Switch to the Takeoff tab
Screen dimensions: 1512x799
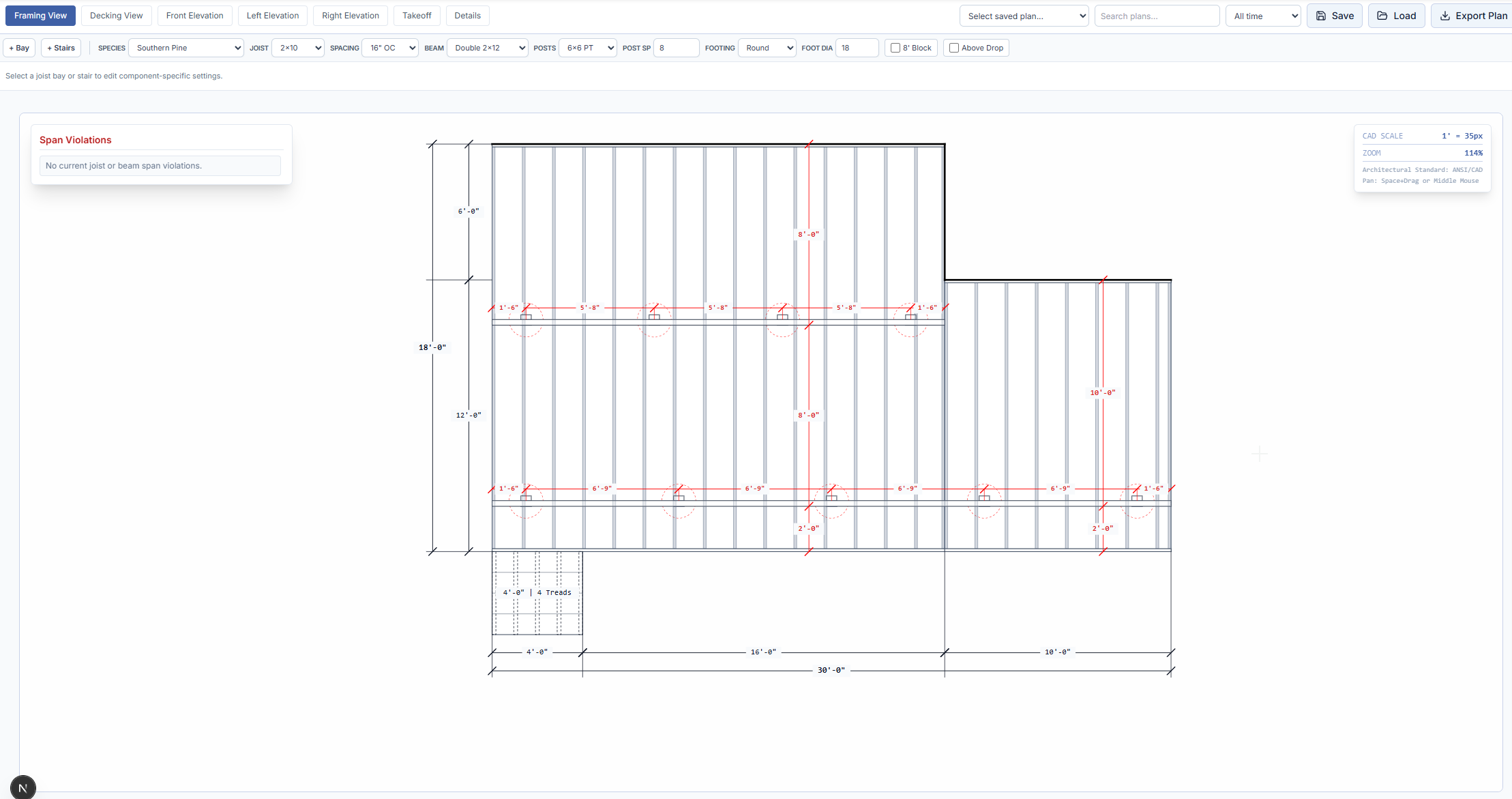click(416, 15)
